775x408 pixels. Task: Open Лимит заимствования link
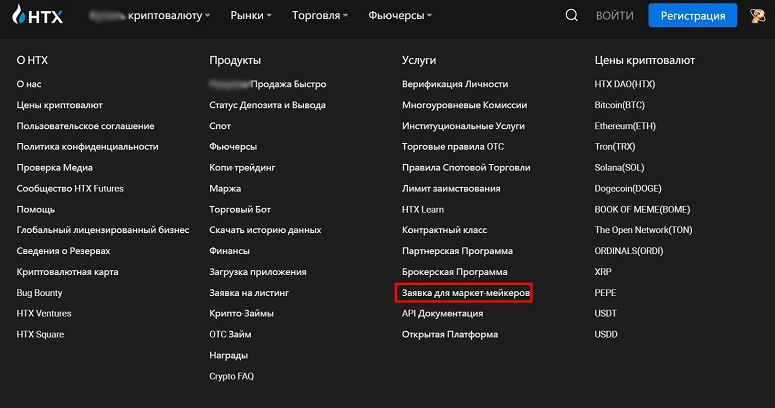[451, 188]
